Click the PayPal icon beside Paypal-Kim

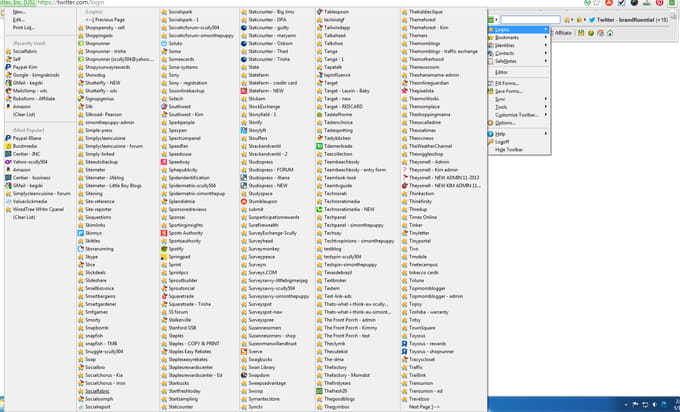(8, 67)
